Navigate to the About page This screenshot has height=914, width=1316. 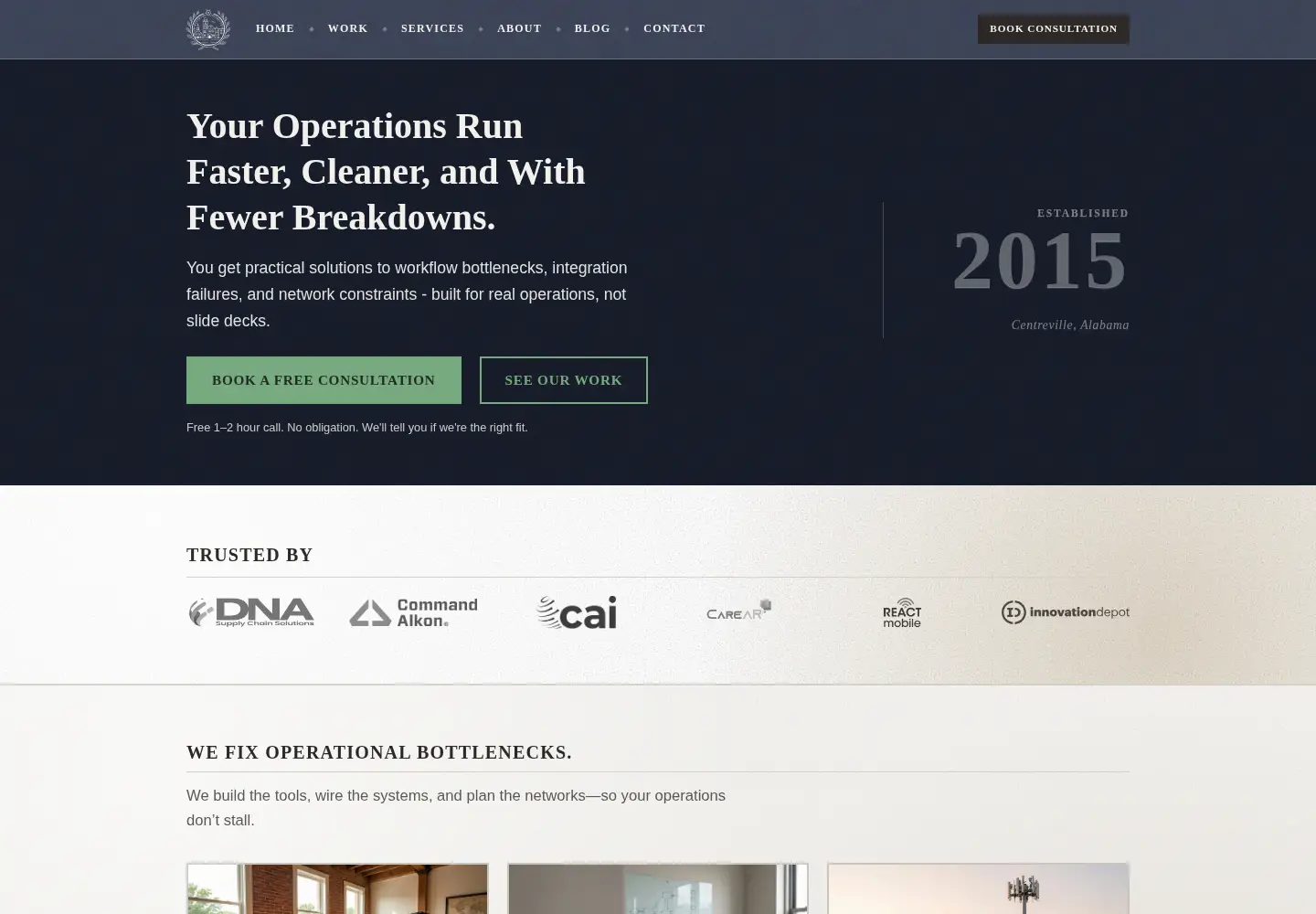click(x=519, y=28)
